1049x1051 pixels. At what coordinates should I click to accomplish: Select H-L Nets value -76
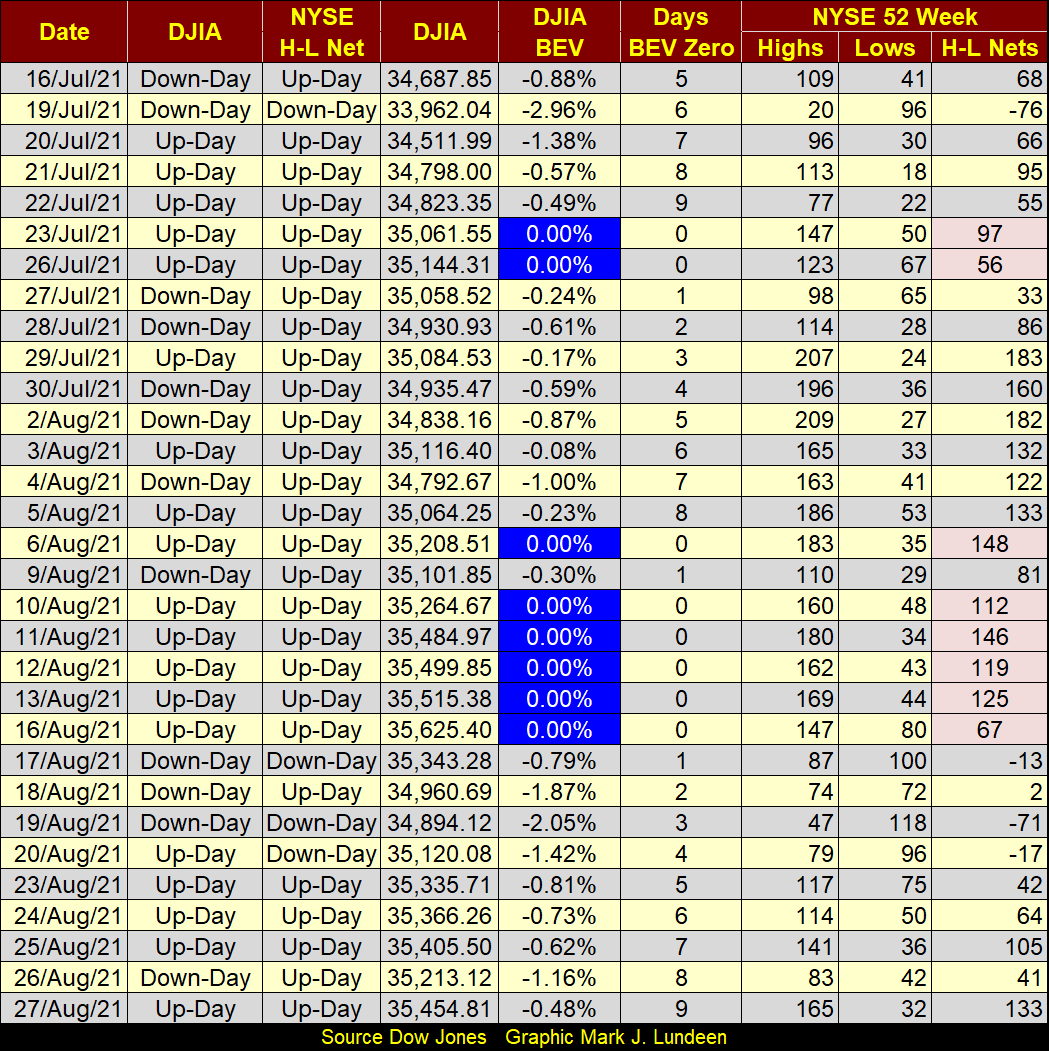pyautogui.click(x=989, y=110)
